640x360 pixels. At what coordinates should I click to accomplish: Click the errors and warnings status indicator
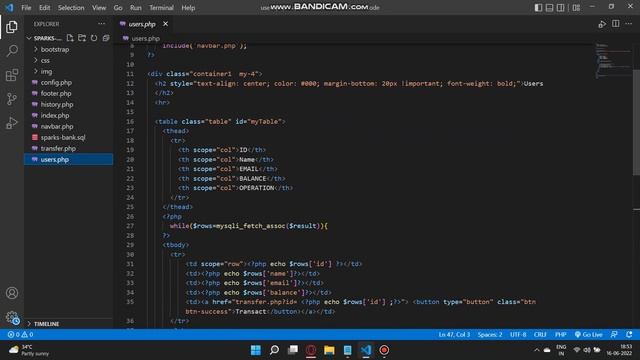[20, 334]
